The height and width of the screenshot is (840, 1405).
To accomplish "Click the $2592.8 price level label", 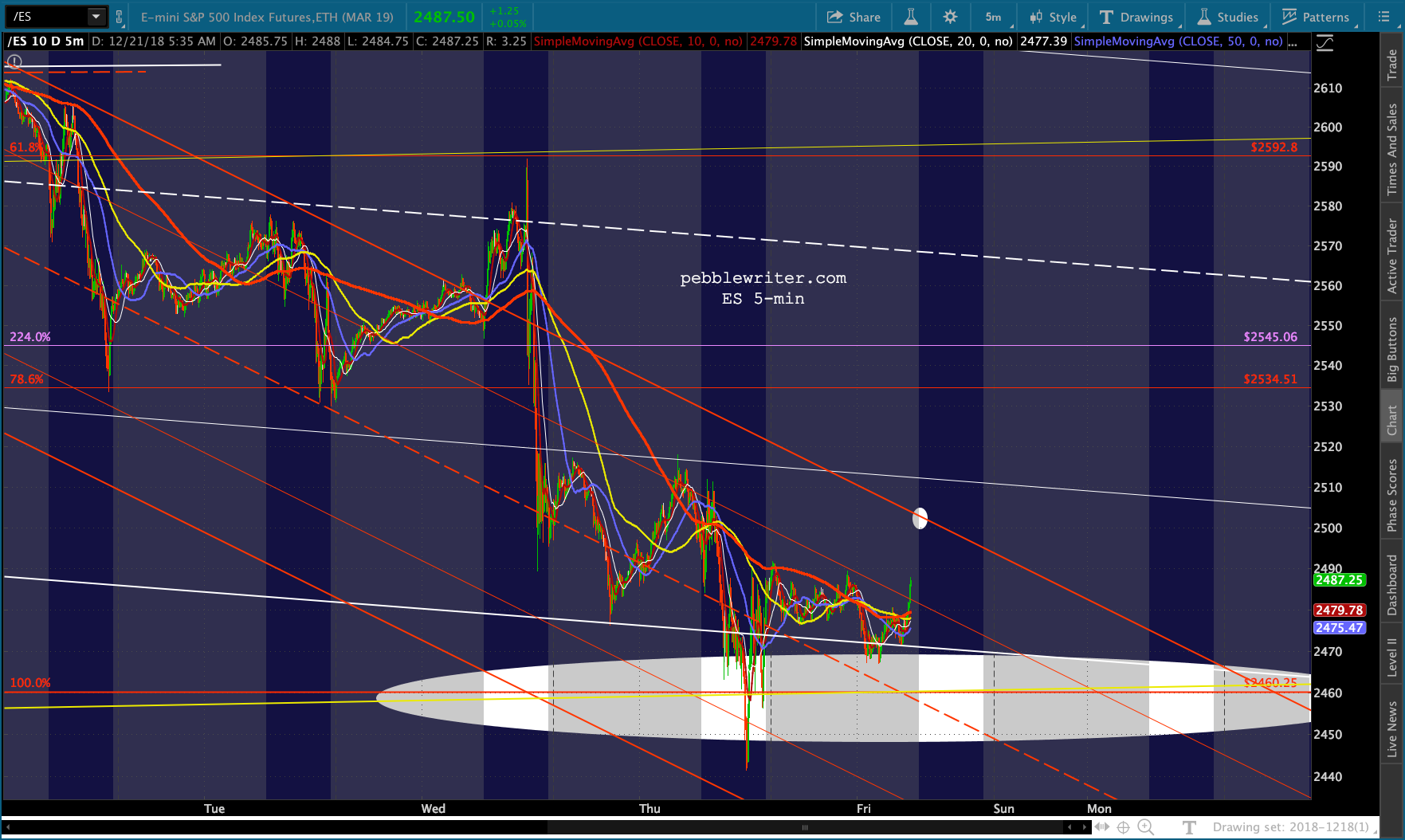I will 1274,147.
